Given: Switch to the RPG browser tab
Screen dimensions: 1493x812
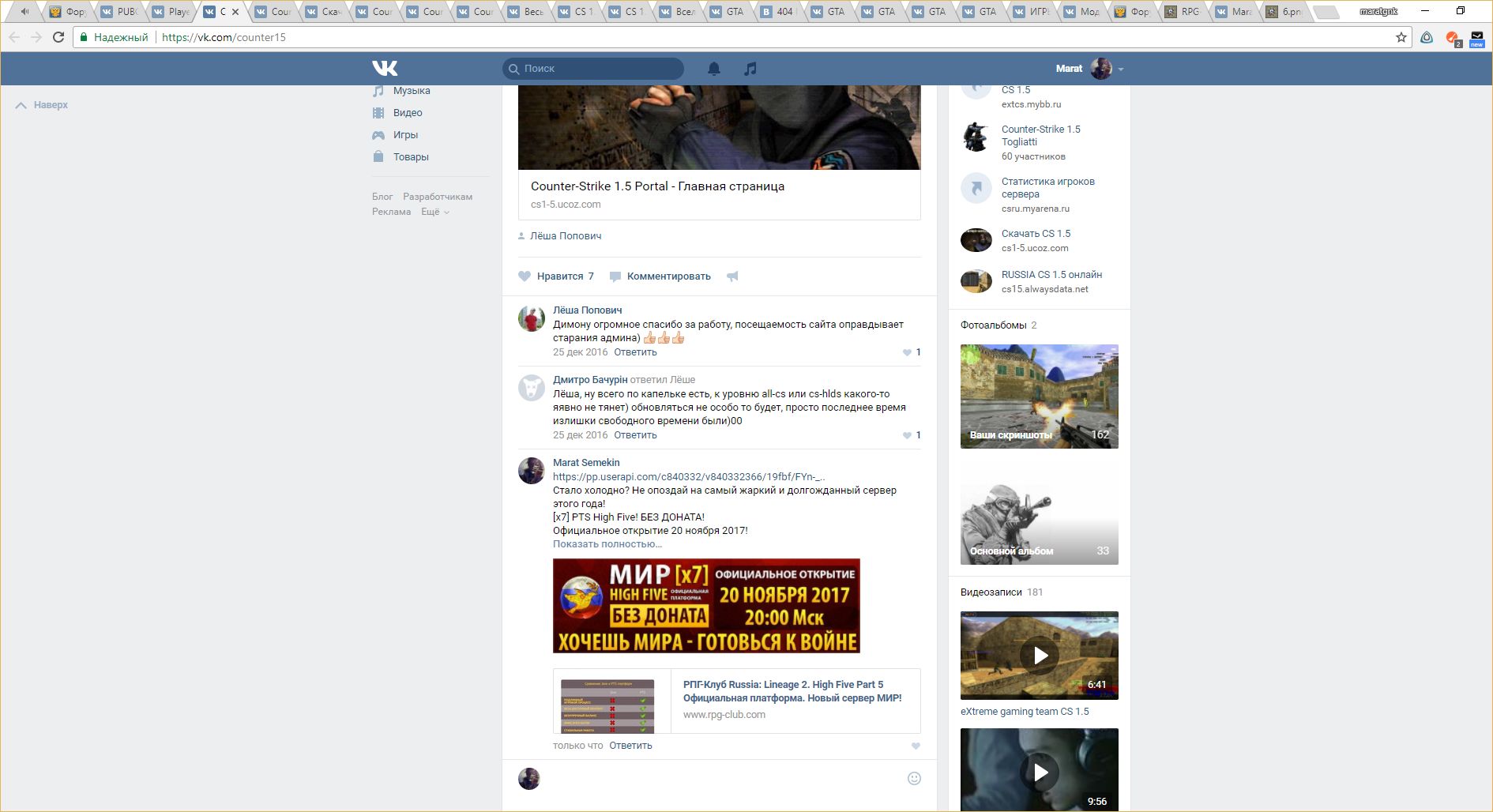Looking at the screenshot, I should click(x=1183, y=12).
